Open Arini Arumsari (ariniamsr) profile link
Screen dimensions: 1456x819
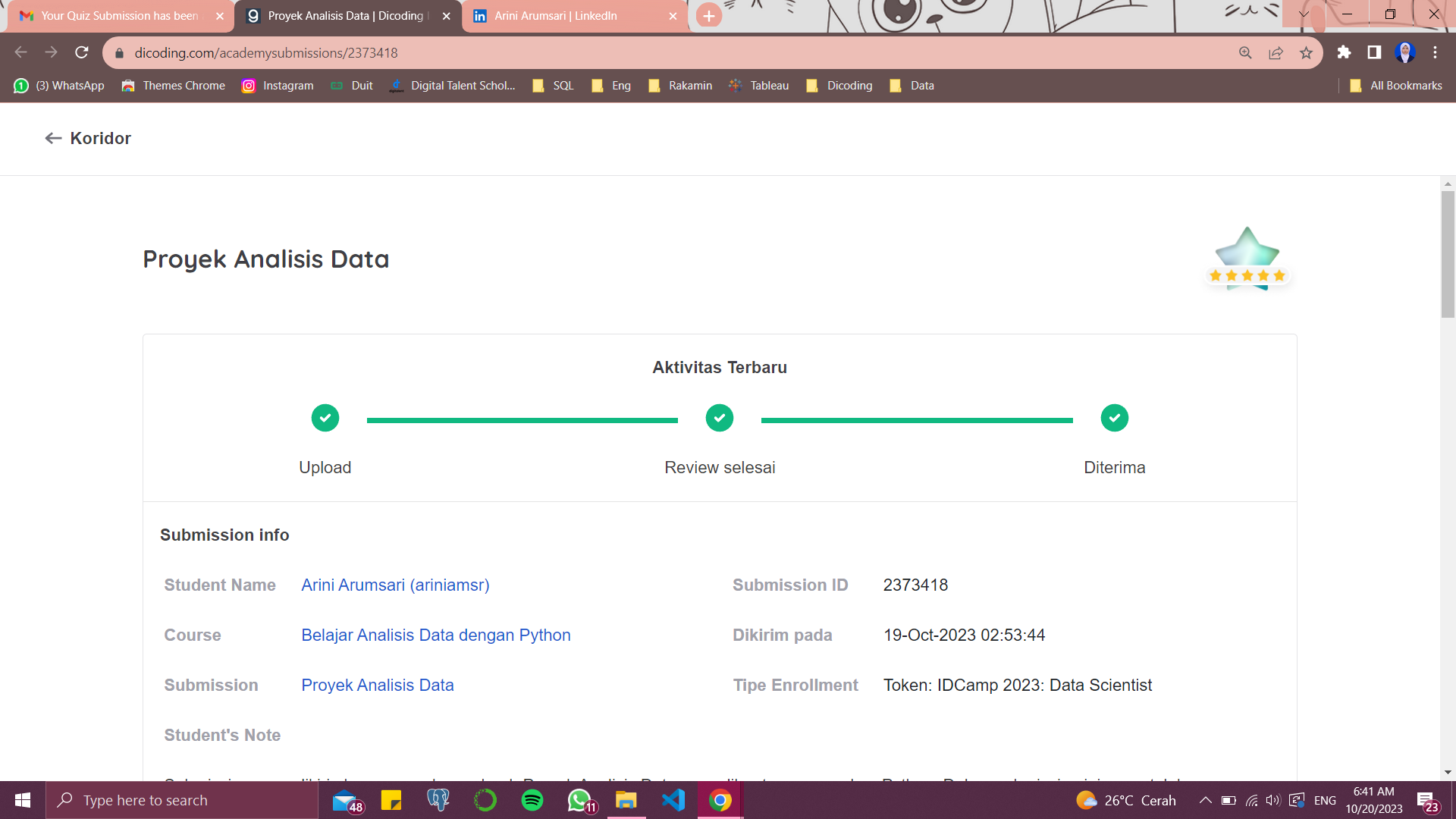click(395, 585)
